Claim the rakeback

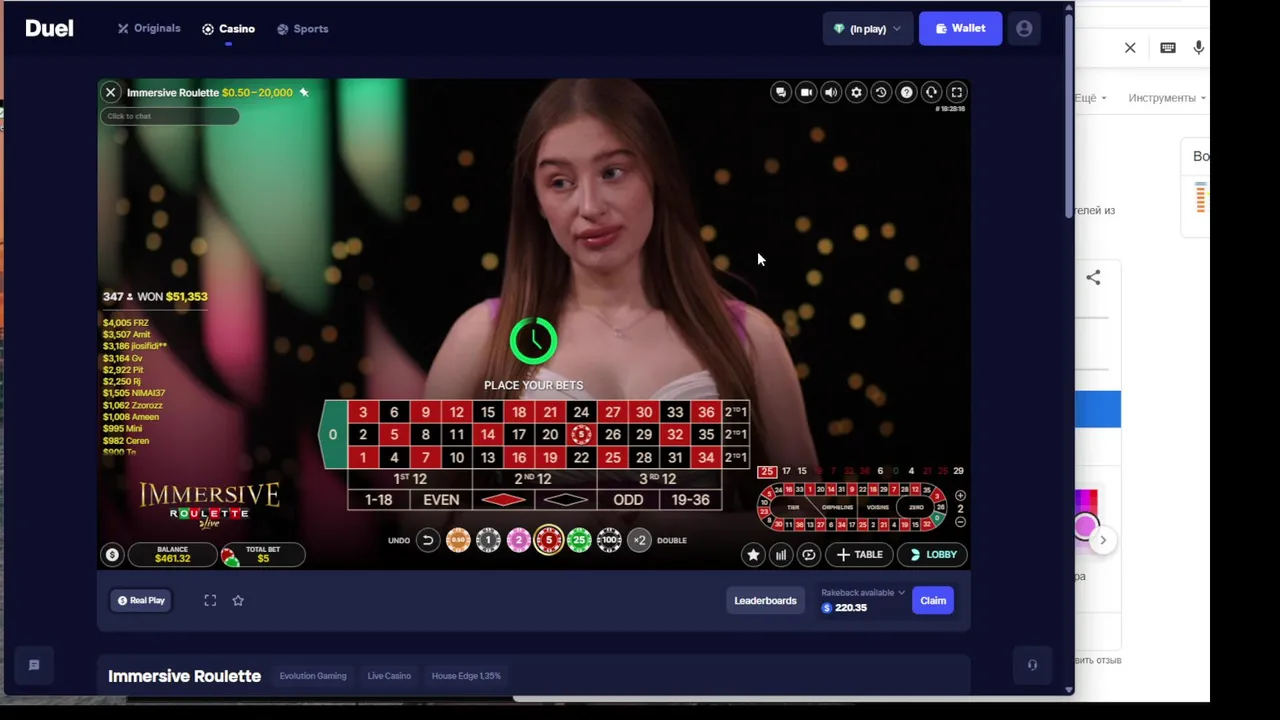[x=933, y=601]
